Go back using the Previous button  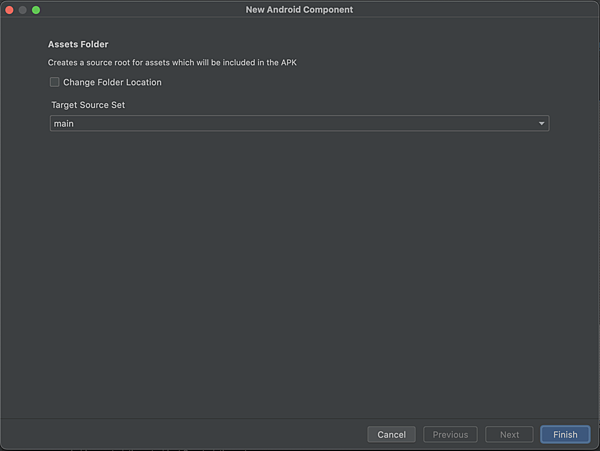tap(450, 435)
